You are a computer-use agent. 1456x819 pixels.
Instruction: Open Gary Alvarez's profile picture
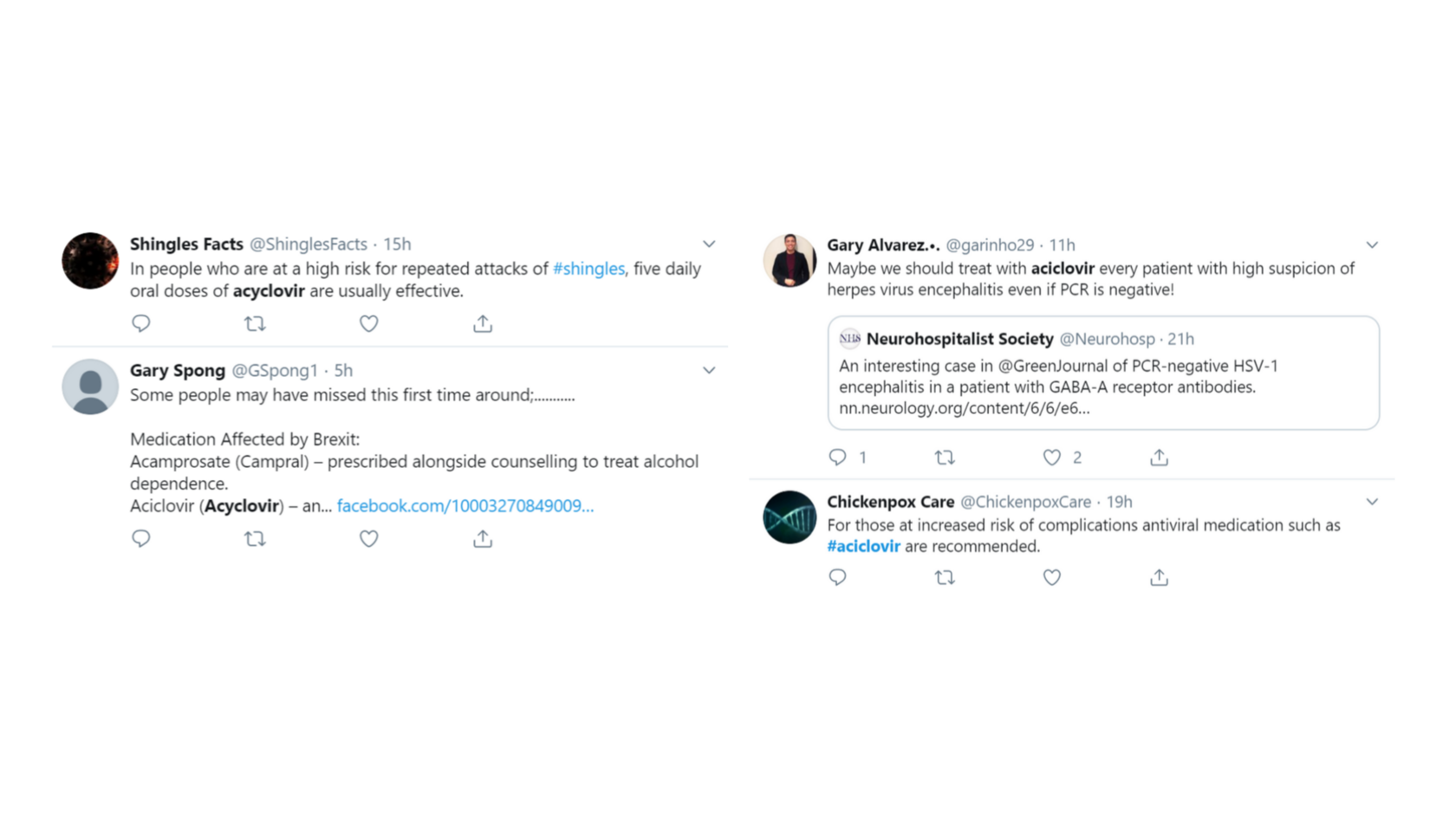click(x=790, y=259)
